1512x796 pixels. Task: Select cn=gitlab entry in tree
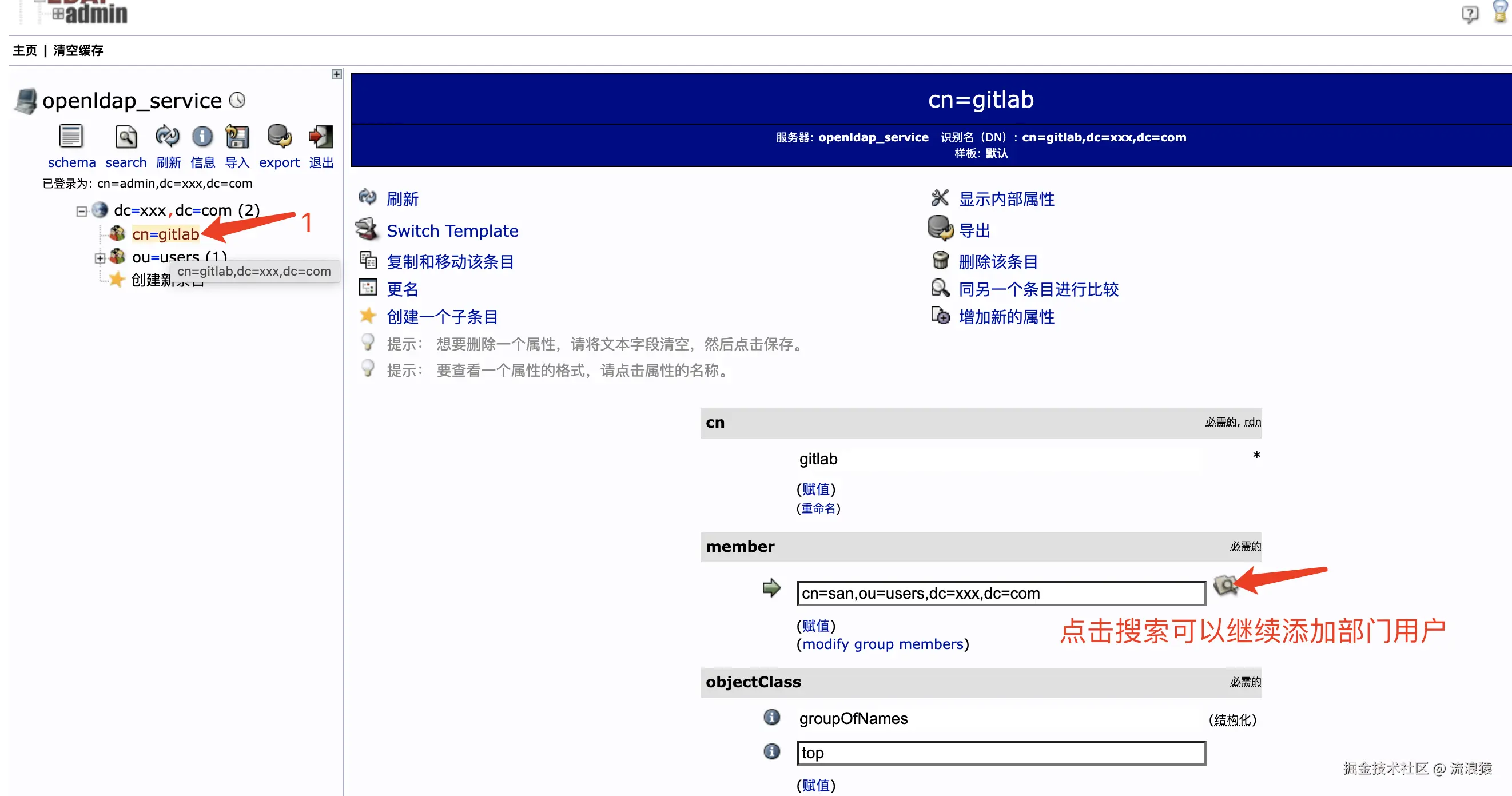[x=165, y=234]
